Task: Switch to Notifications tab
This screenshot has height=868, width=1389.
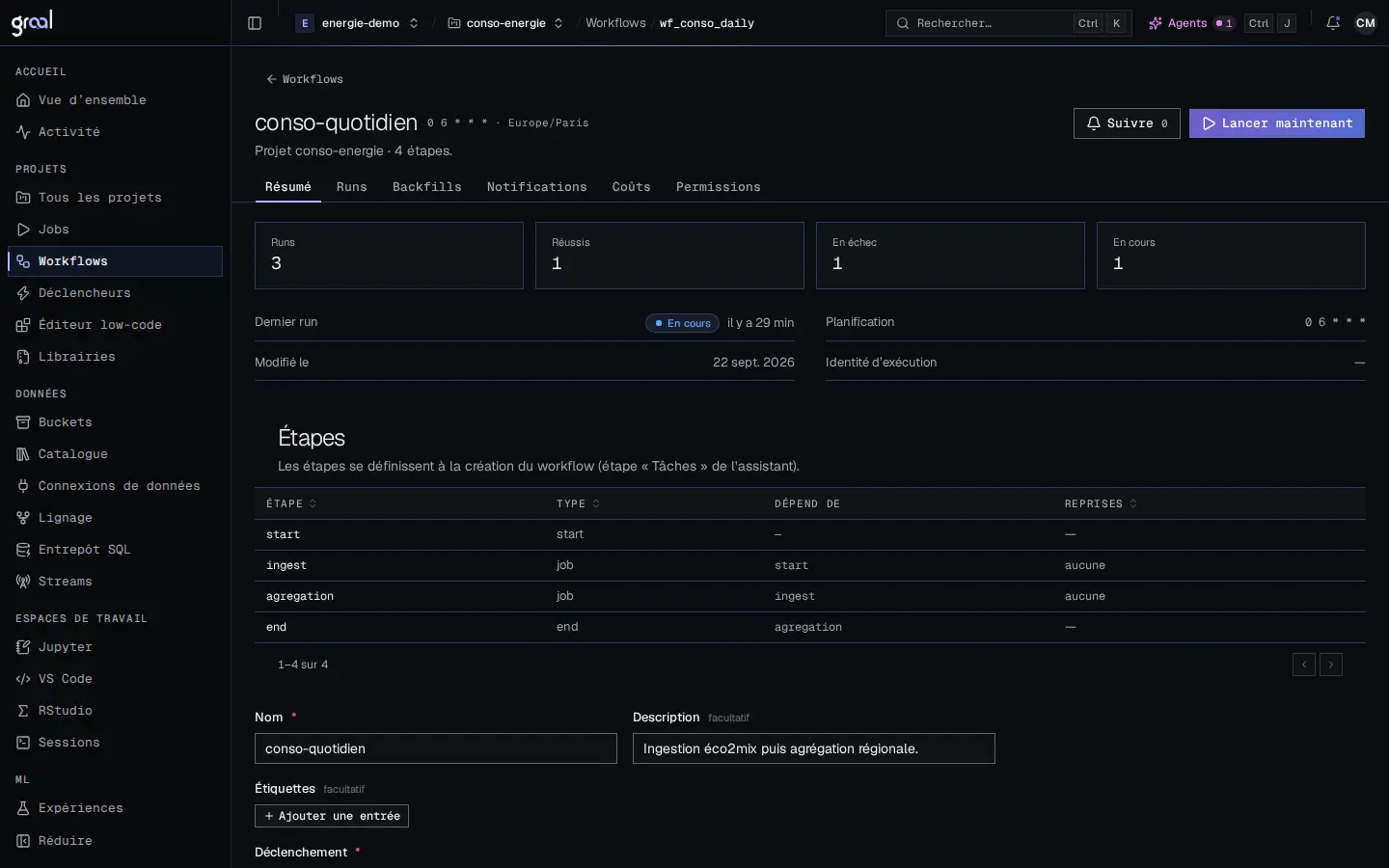Action: [537, 187]
